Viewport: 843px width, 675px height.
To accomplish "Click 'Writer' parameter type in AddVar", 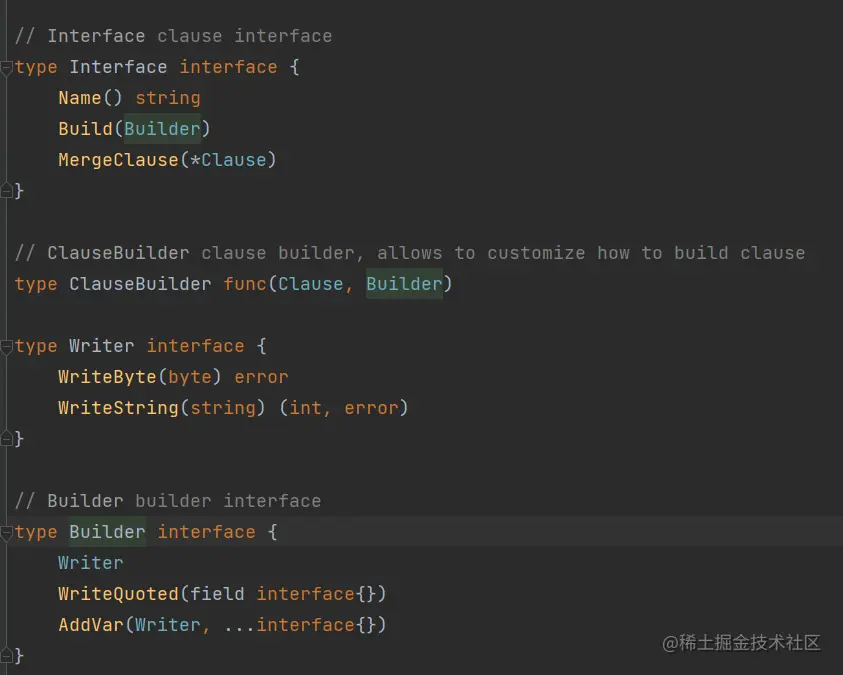I will click(x=167, y=625).
